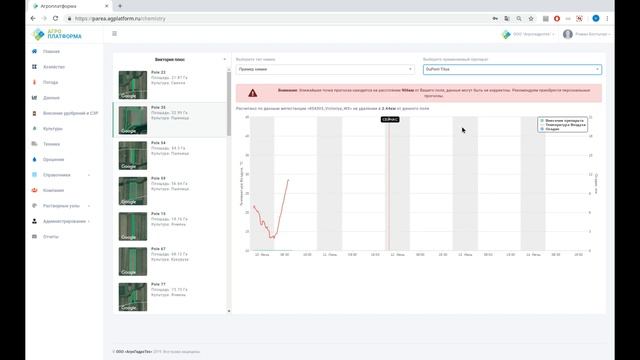Screen dimensions: 640x360
Task: Click the Данные chart icon in sidebar
Action: [34, 98]
